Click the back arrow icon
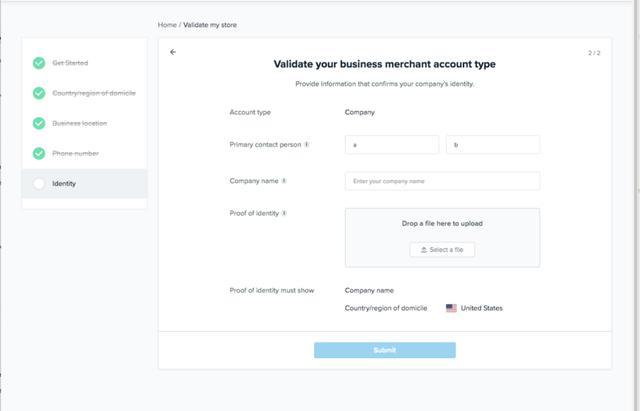Image resolution: width=640 pixels, height=411 pixels. click(173, 52)
